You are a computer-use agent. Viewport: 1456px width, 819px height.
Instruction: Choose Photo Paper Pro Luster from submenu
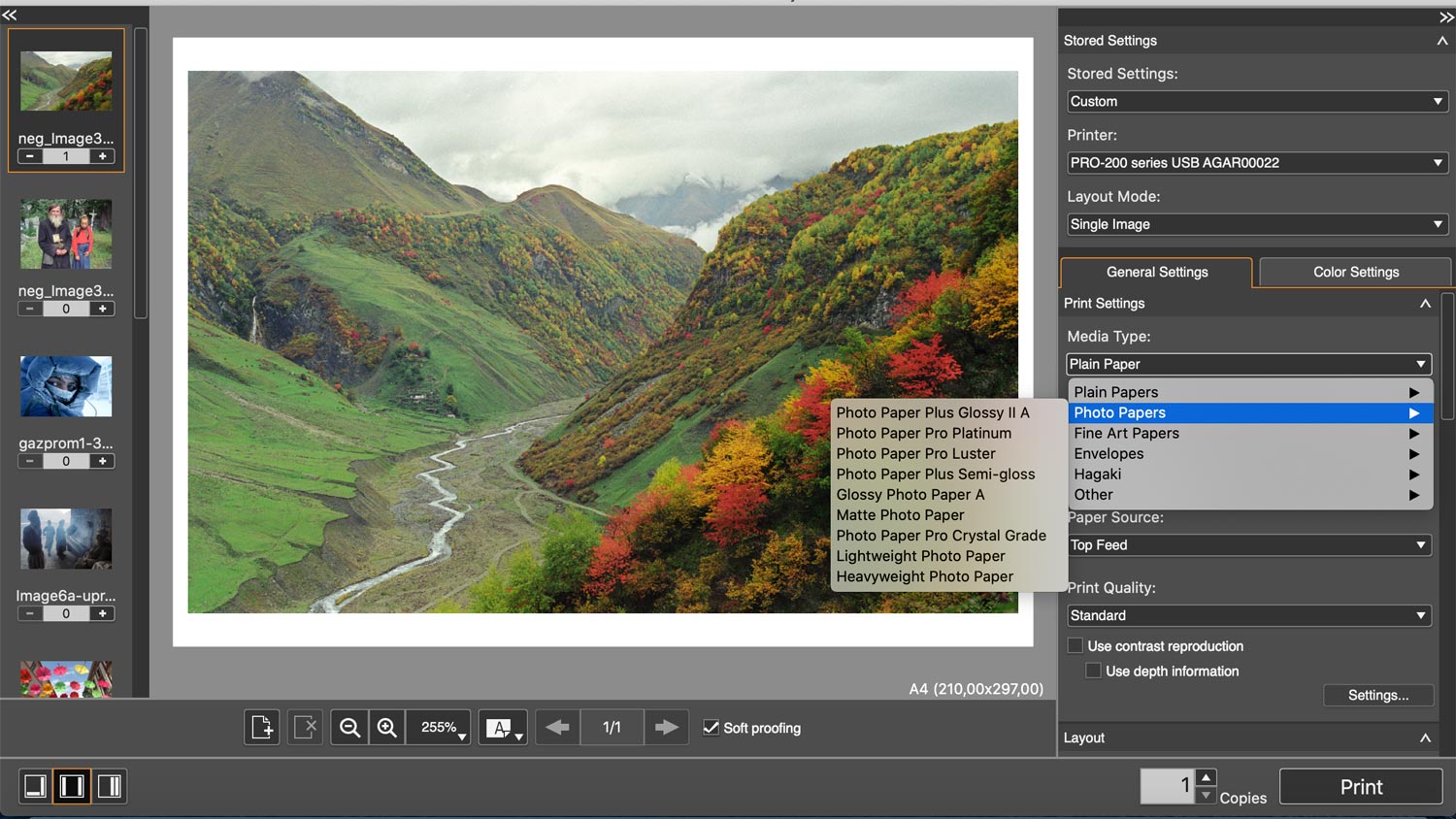coord(915,453)
